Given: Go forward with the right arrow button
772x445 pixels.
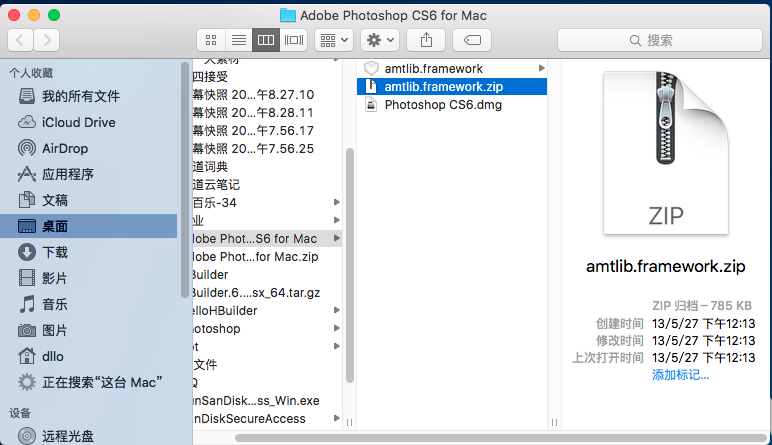Looking at the screenshot, I should [x=47, y=40].
